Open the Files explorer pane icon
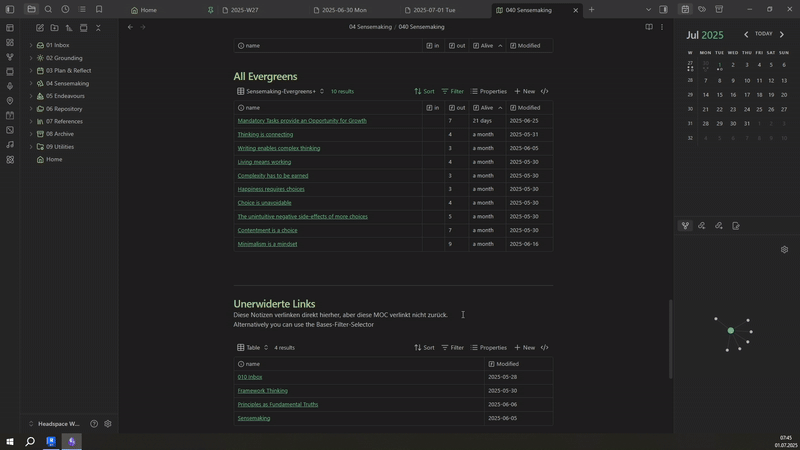Viewport: 800px width, 450px height. (x=31, y=10)
